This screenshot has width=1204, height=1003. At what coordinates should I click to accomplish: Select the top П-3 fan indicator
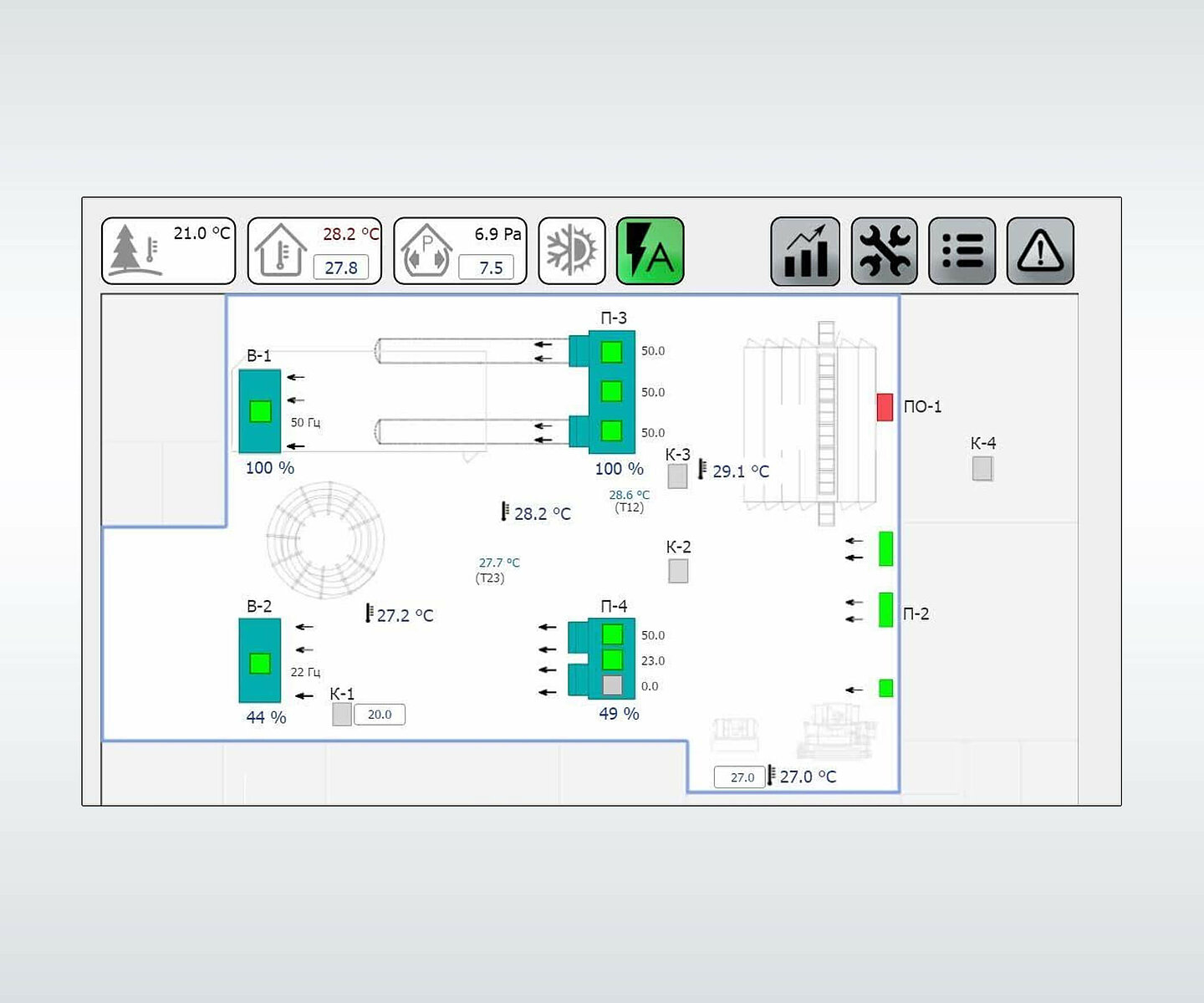pyautogui.click(x=611, y=352)
